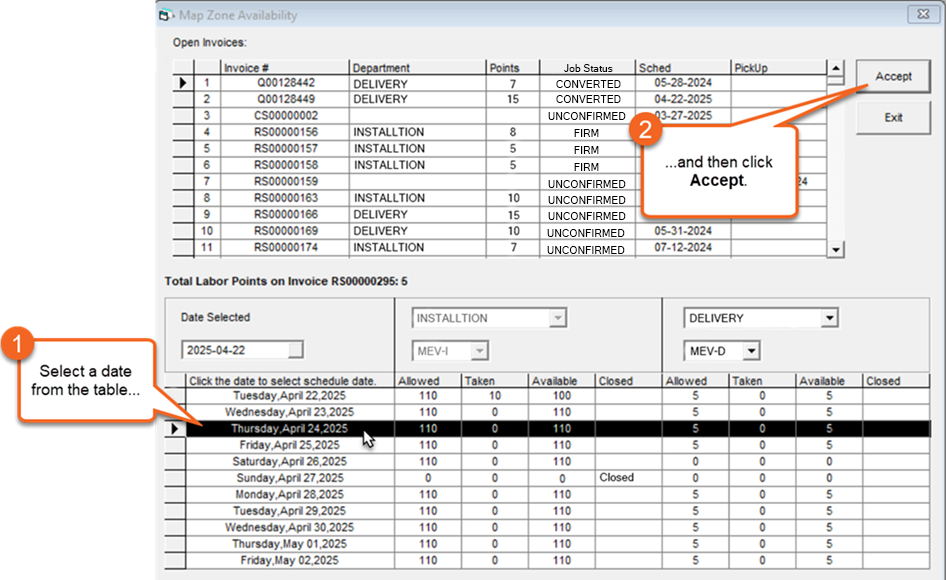Expand the MEV-I zone dropdown
The width and height of the screenshot is (946, 580).
pyautogui.click(x=480, y=351)
